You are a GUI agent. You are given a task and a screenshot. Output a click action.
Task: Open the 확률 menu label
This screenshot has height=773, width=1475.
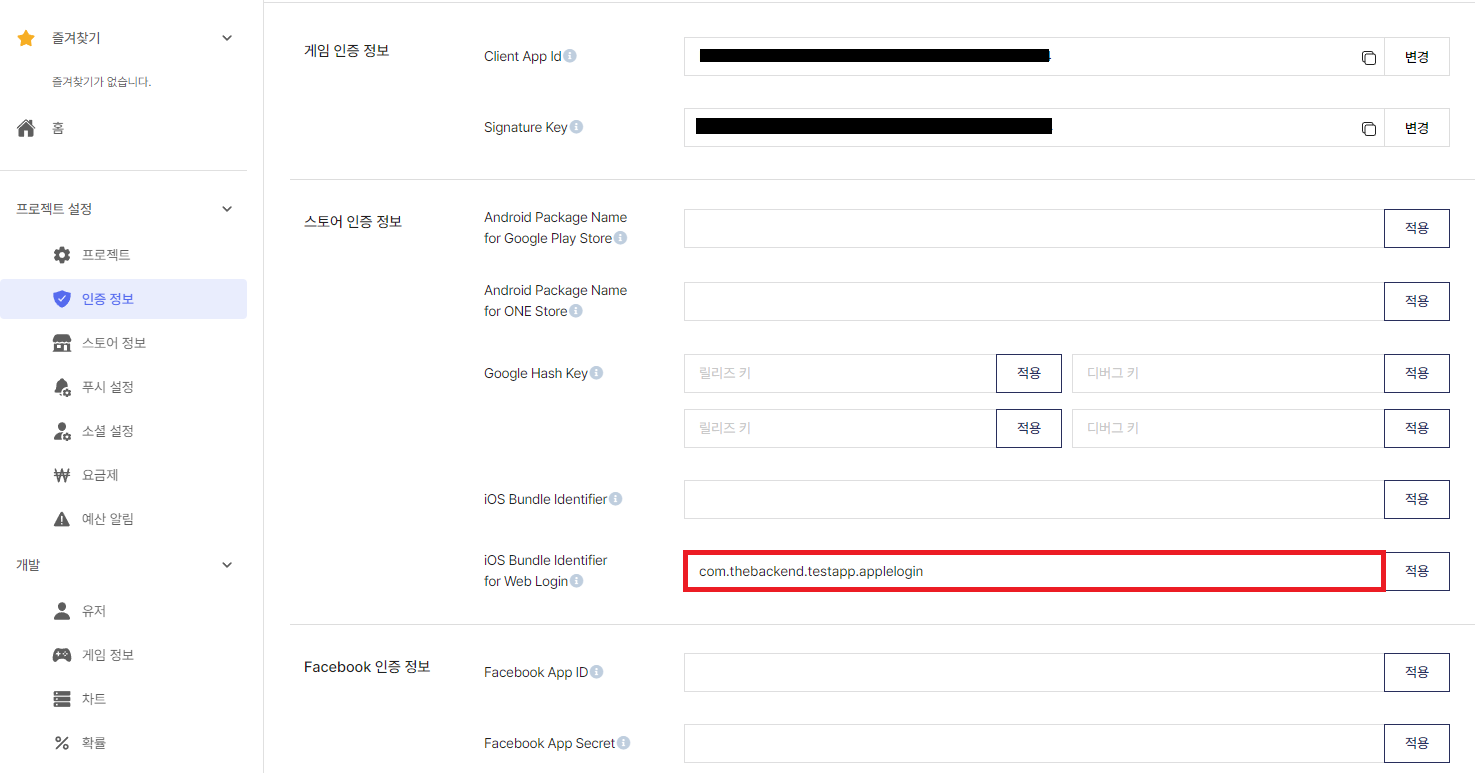[94, 743]
